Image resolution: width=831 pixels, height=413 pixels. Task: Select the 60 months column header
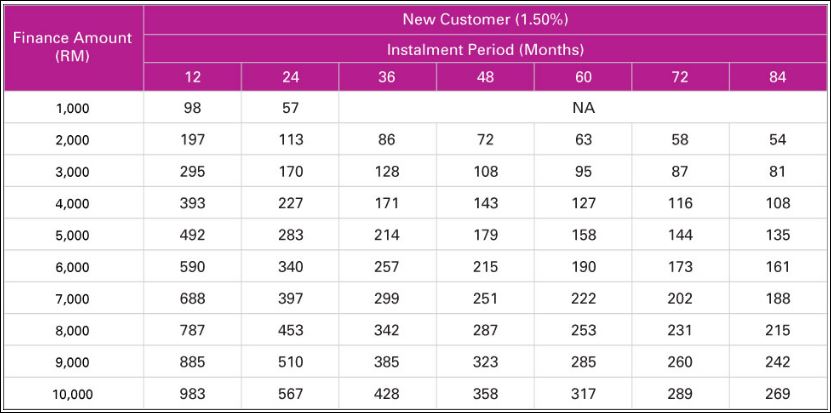[x=582, y=77]
